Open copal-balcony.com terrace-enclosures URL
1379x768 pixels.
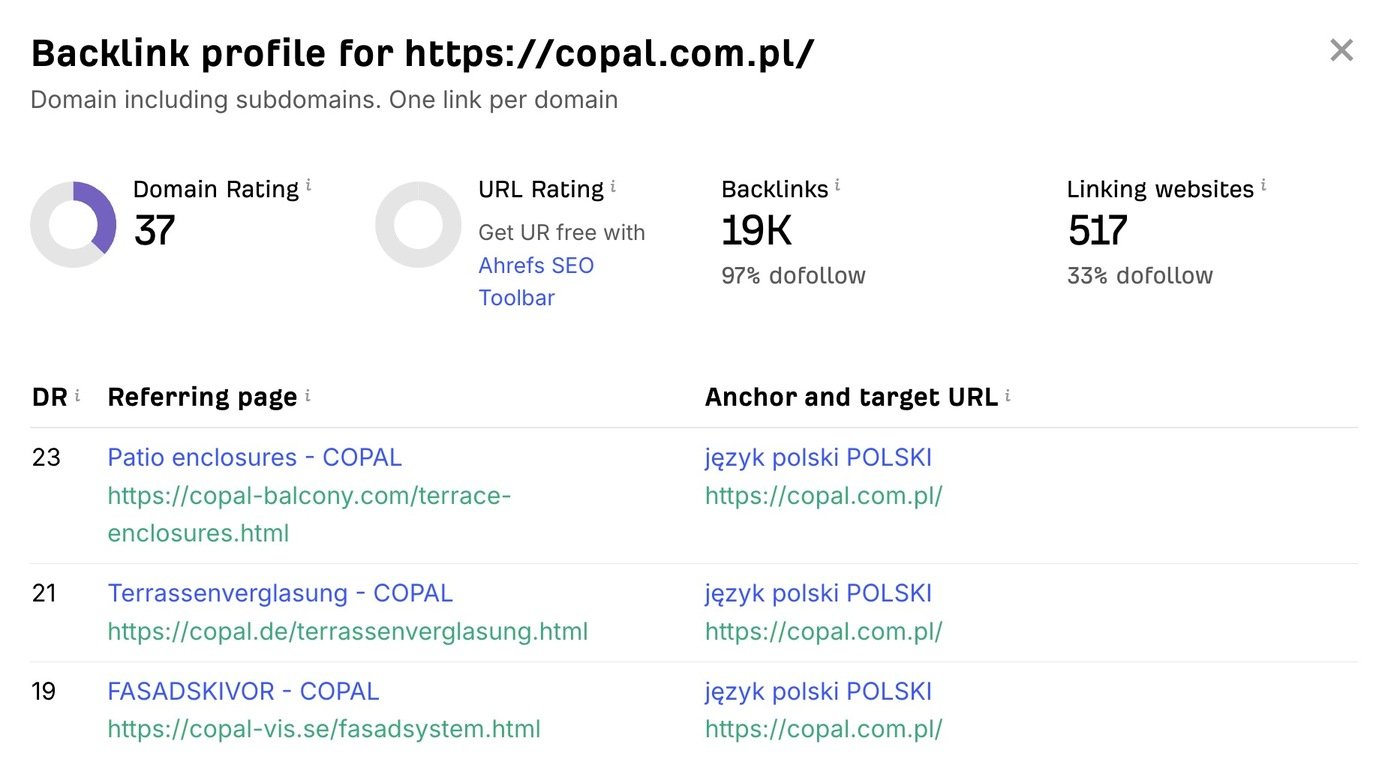click(309, 514)
